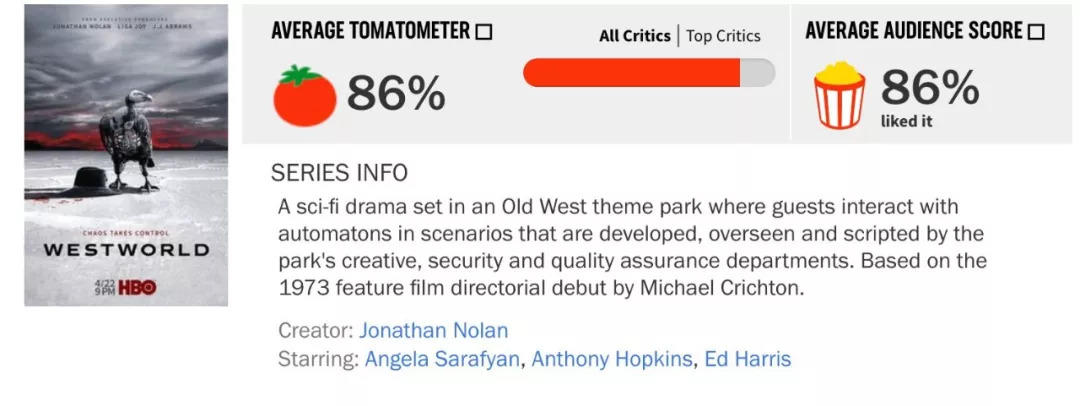This screenshot has height=406, width=1080.
Task: Click the 'liked it' label under audience score
Action: point(906,121)
